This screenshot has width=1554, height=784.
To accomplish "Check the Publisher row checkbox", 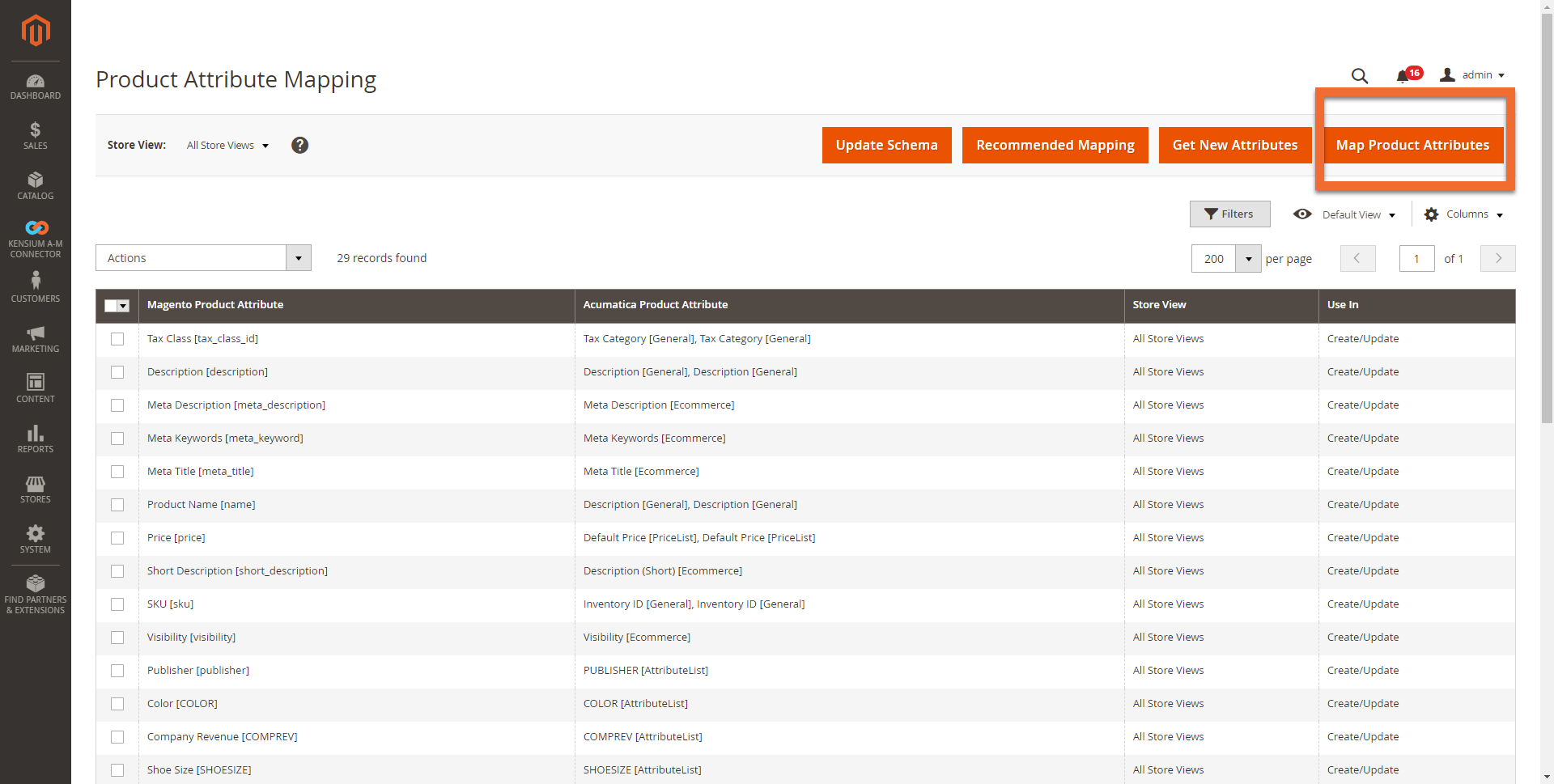I will coord(117,671).
